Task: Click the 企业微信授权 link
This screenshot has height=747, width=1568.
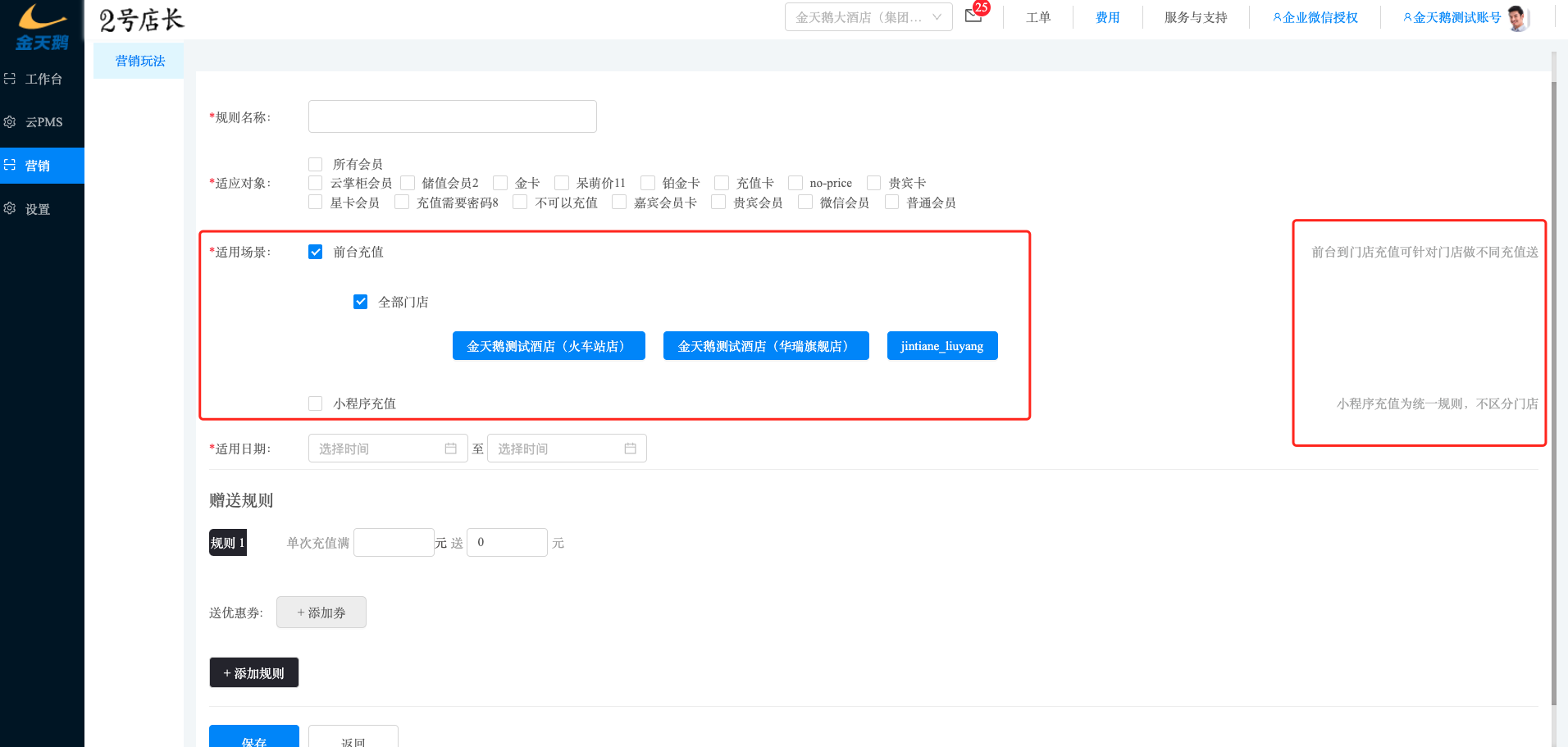Action: [x=1315, y=17]
